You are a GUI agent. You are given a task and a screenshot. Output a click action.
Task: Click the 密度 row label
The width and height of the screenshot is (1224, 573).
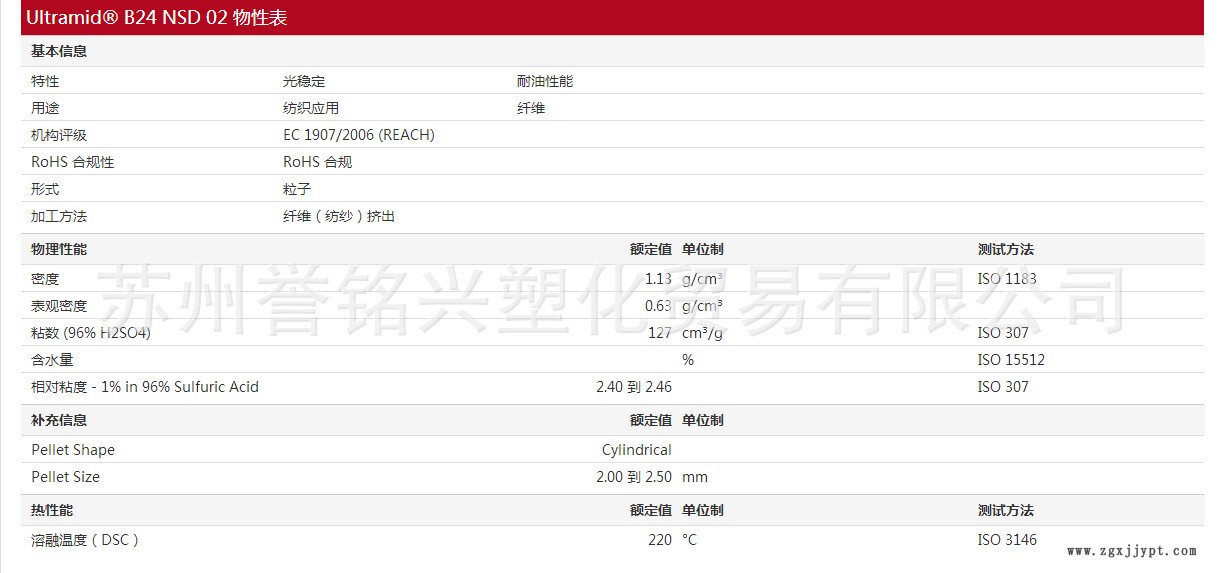(45, 279)
